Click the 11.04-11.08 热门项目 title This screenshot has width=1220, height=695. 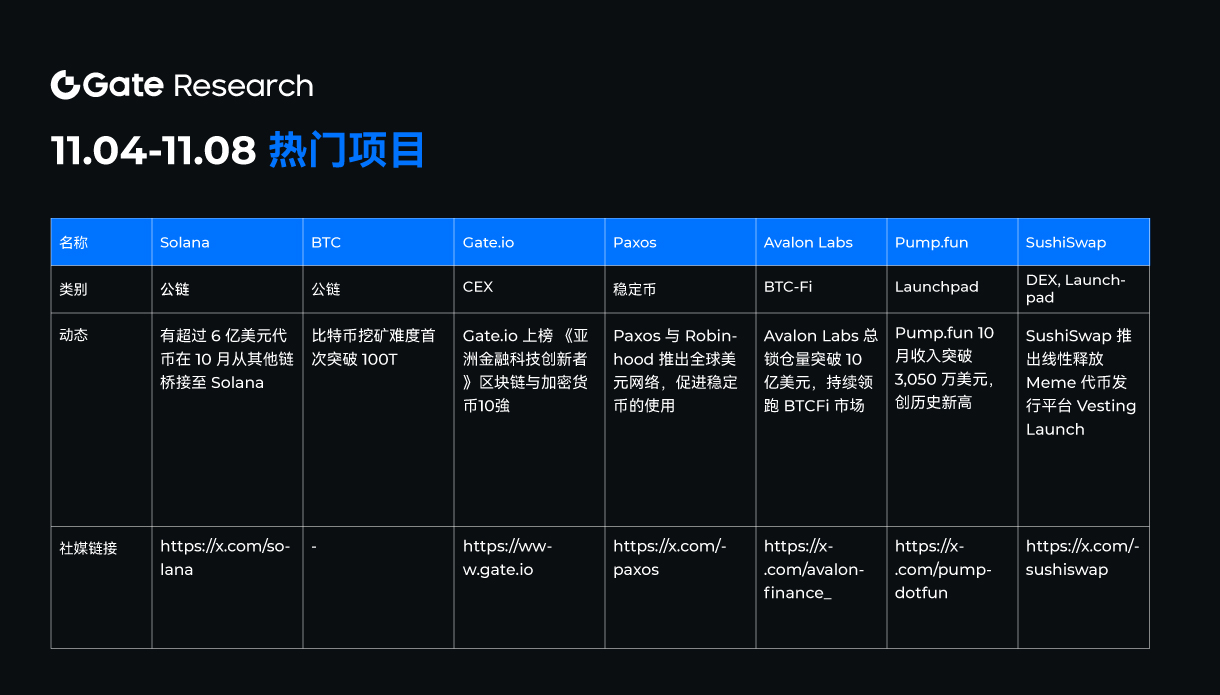pyautogui.click(x=237, y=149)
